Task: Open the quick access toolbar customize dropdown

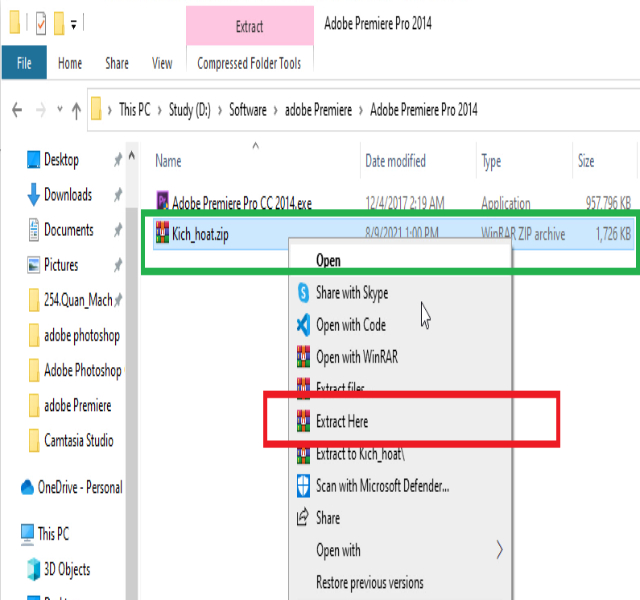Action: (73, 25)
